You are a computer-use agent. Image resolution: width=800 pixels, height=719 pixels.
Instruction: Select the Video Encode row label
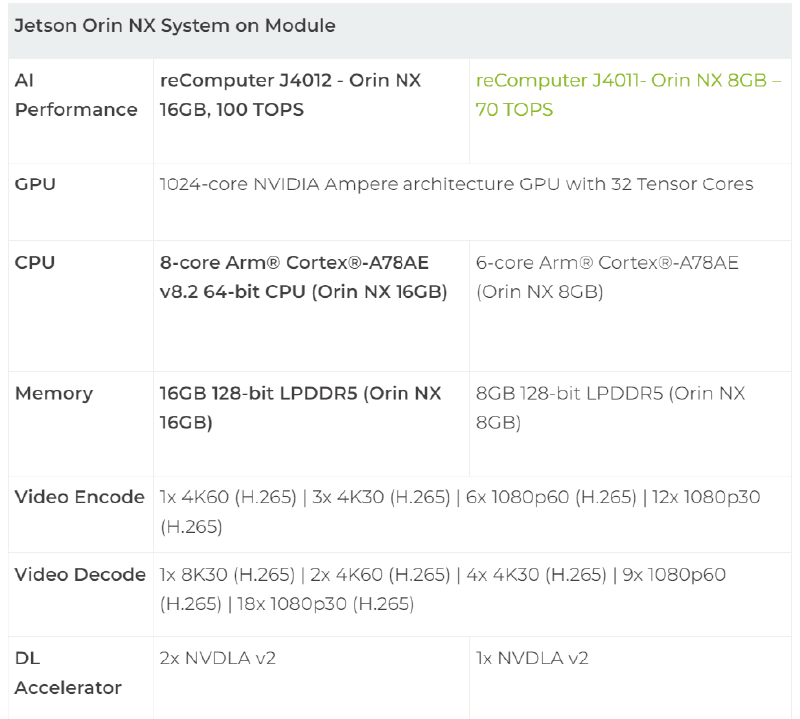point(80,497)
